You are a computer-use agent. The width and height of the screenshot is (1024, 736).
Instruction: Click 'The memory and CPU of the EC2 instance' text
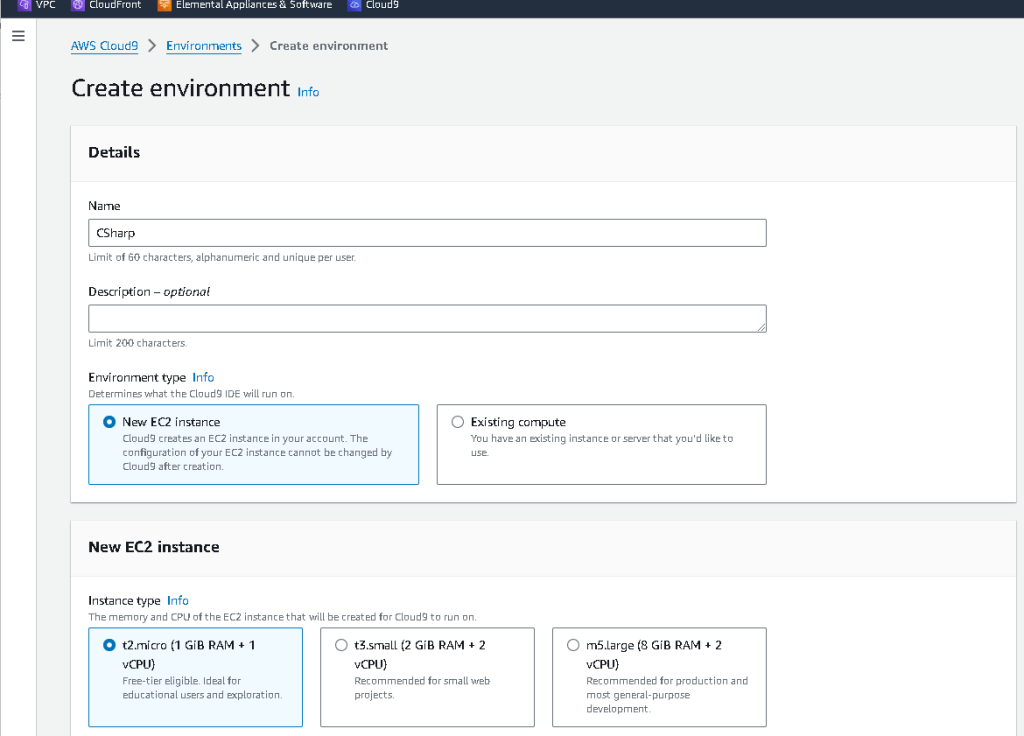tap(282, 617)
